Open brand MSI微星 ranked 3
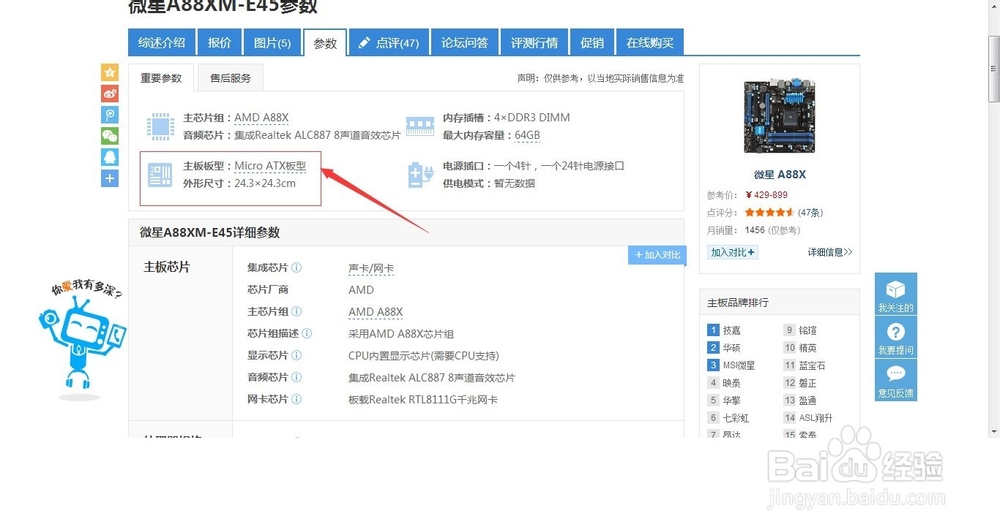Viewport: 1000px width, 532px height. (x=739, y=366)
